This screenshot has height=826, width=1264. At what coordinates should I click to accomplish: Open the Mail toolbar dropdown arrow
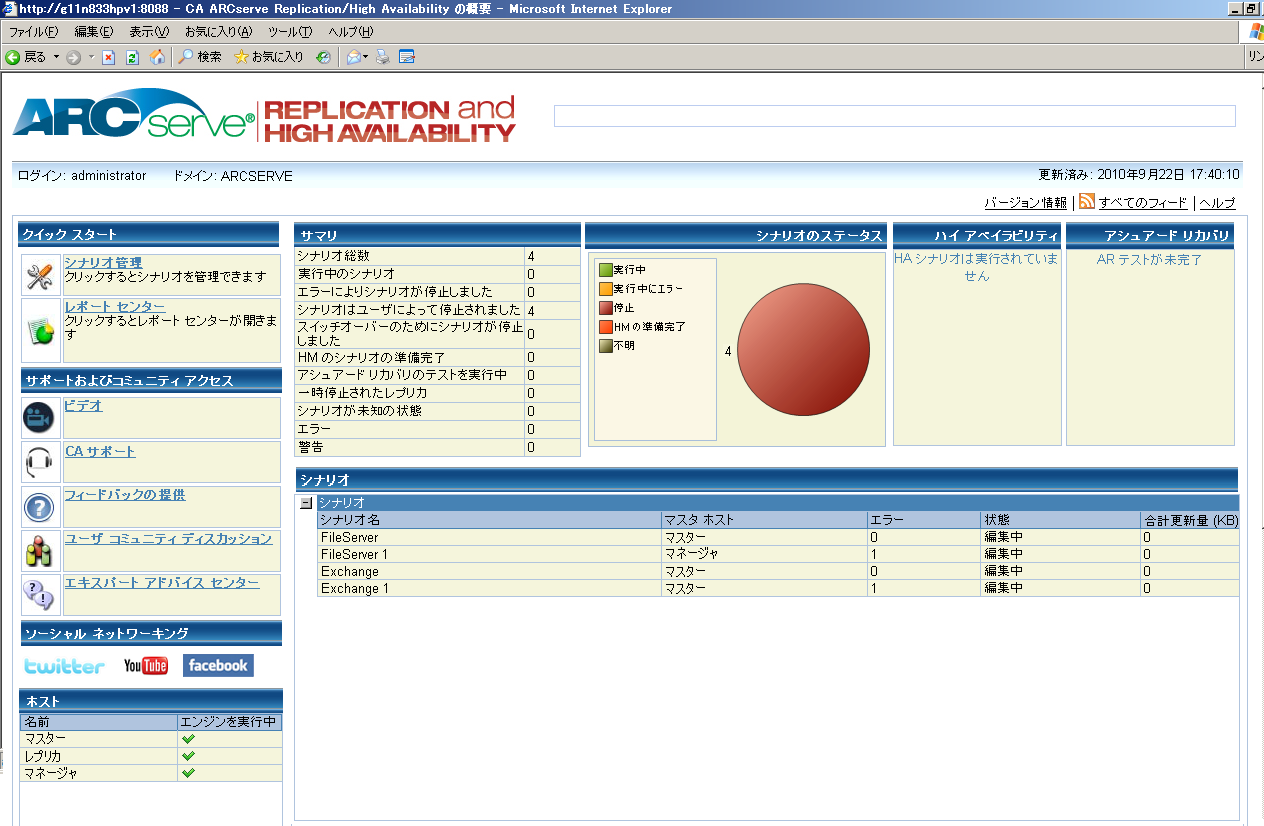366,57
